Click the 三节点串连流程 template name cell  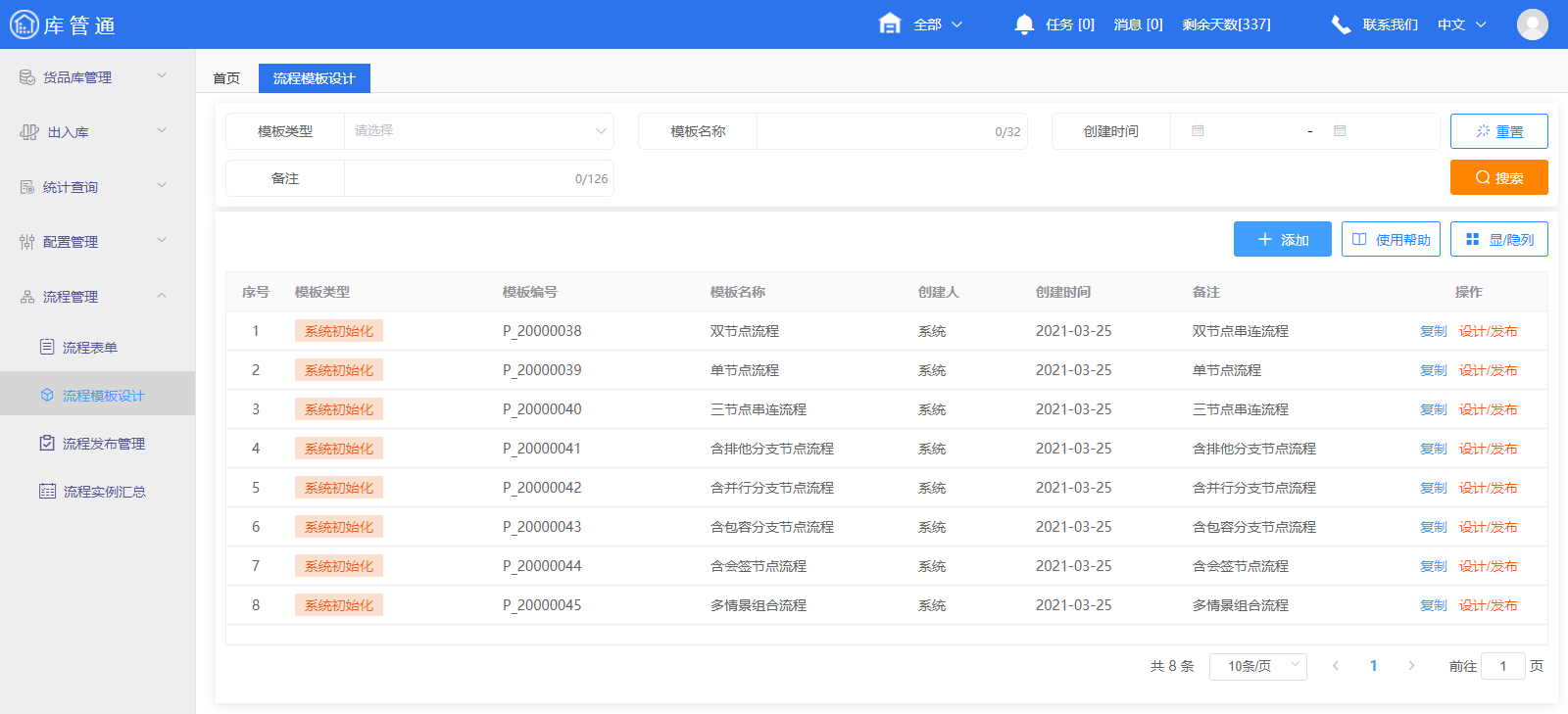click(759, 409)
